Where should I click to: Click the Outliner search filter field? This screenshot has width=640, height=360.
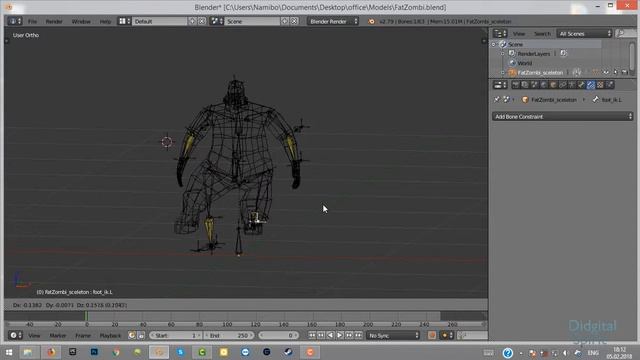point(626,34)
